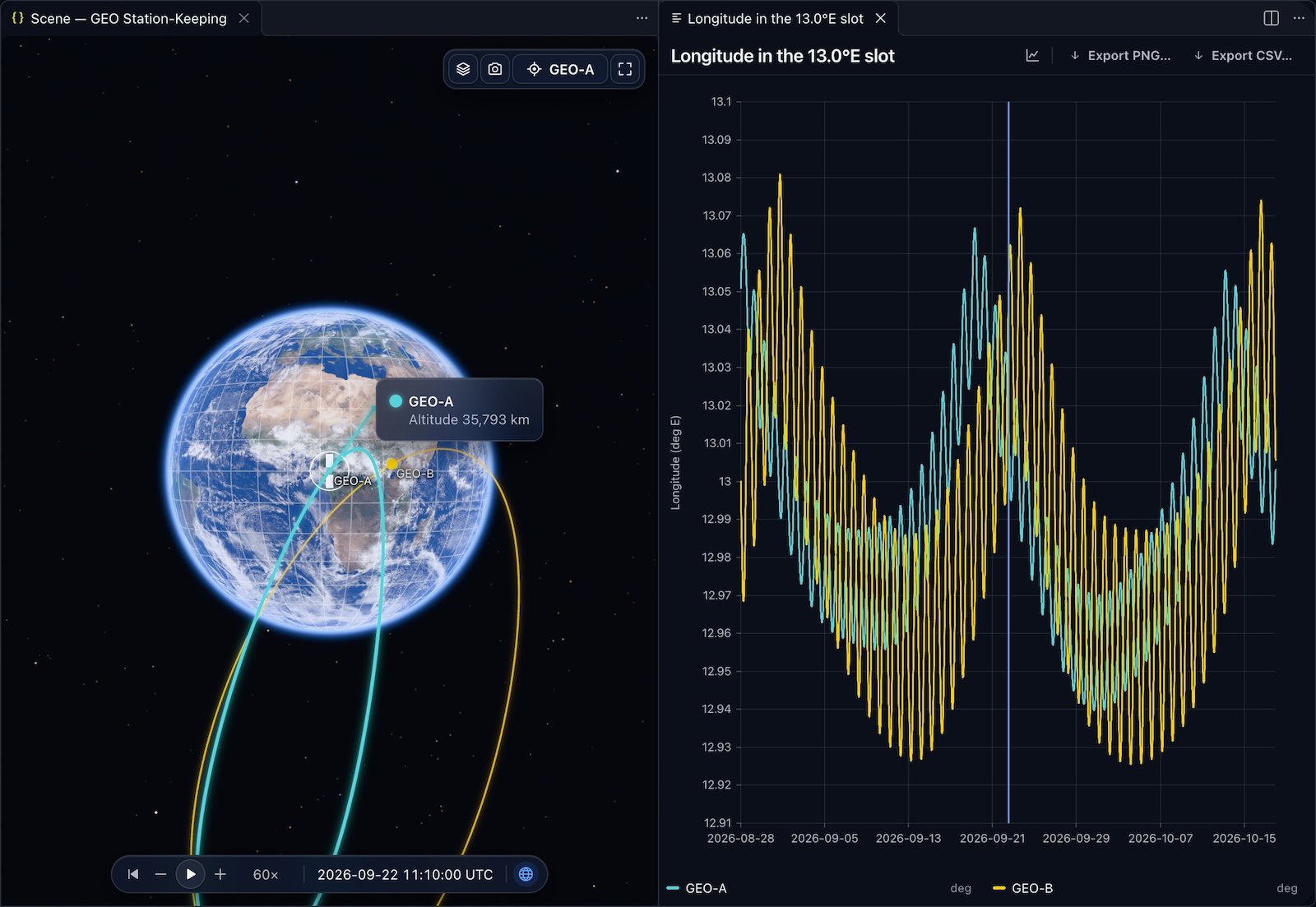Click the GEO-A tracking target button
The width and height of the screenshot is (1316, 907).
click(x=560, y=69)
